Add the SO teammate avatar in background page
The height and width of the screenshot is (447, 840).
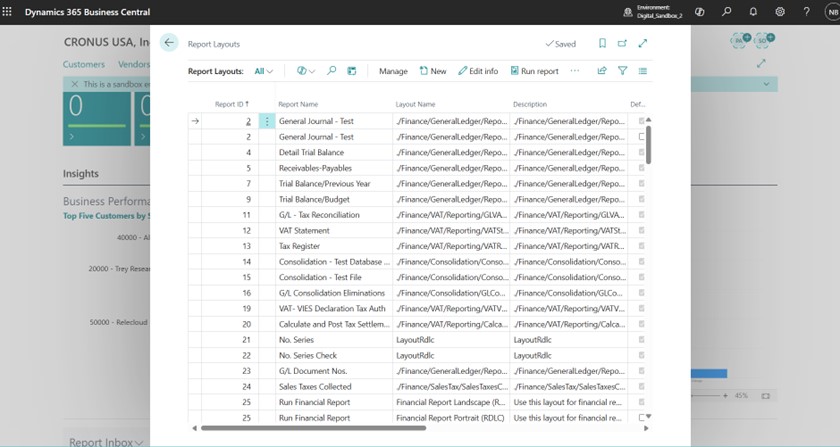coord(763,40)
